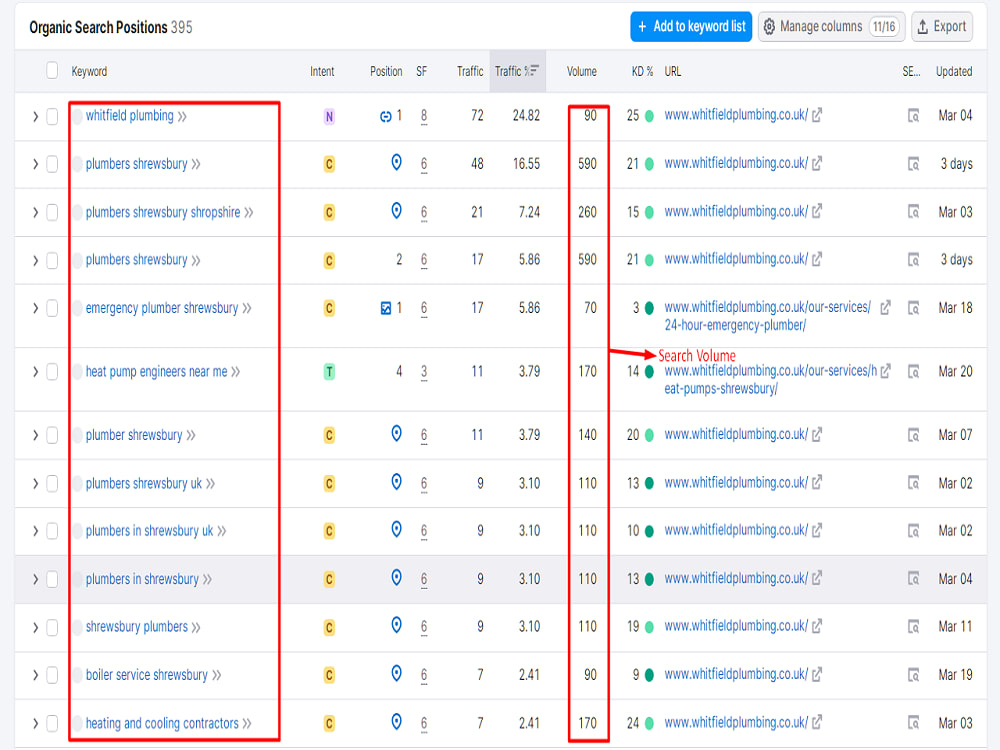Sort by Intent column header

(x=322, y=71)
